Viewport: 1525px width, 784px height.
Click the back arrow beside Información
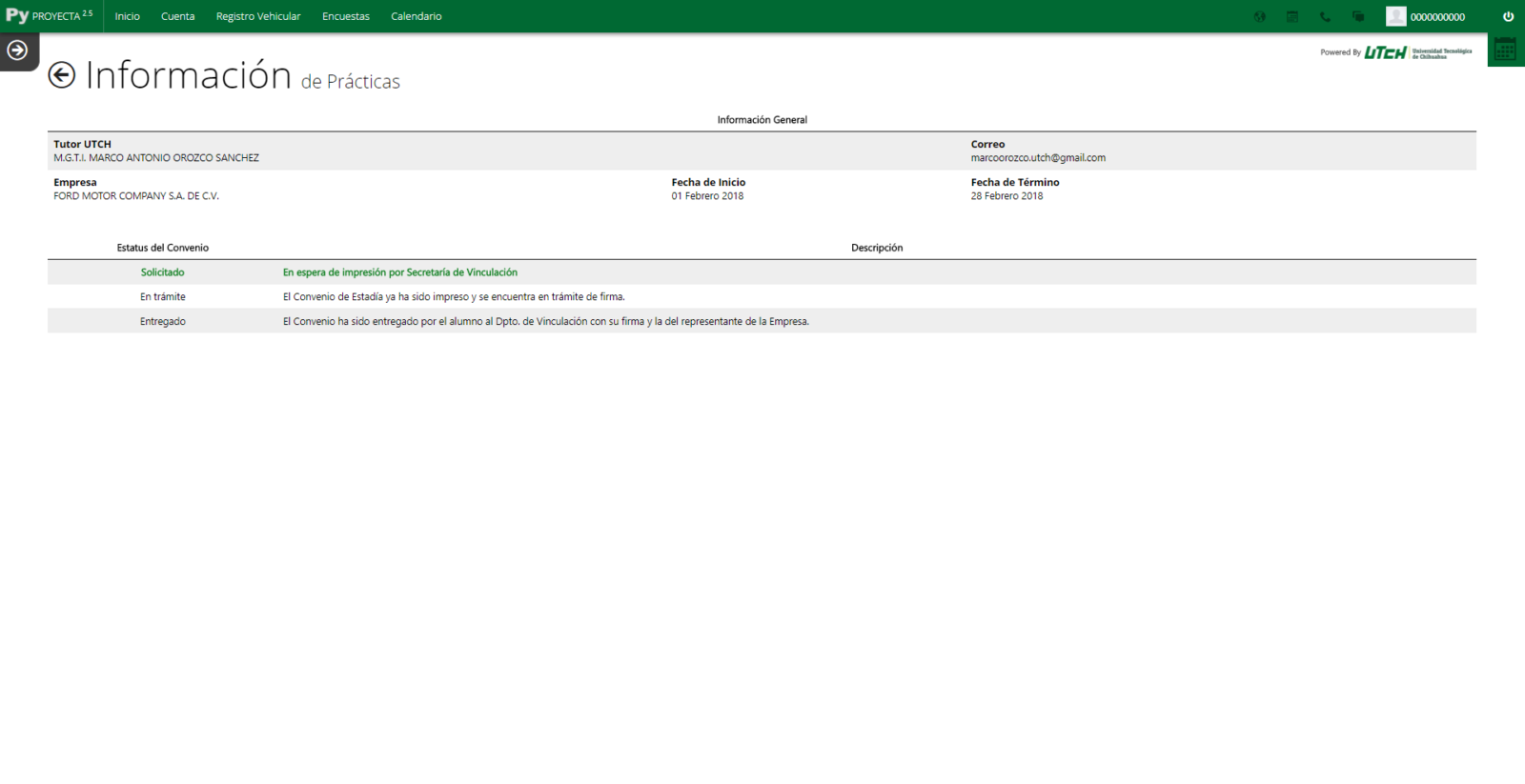click(62, 75)
